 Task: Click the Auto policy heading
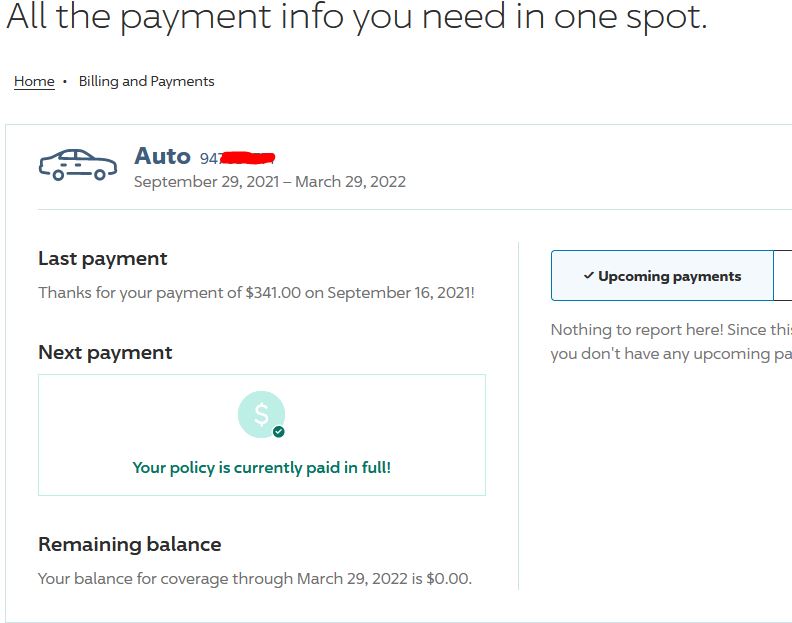point(162,156)
